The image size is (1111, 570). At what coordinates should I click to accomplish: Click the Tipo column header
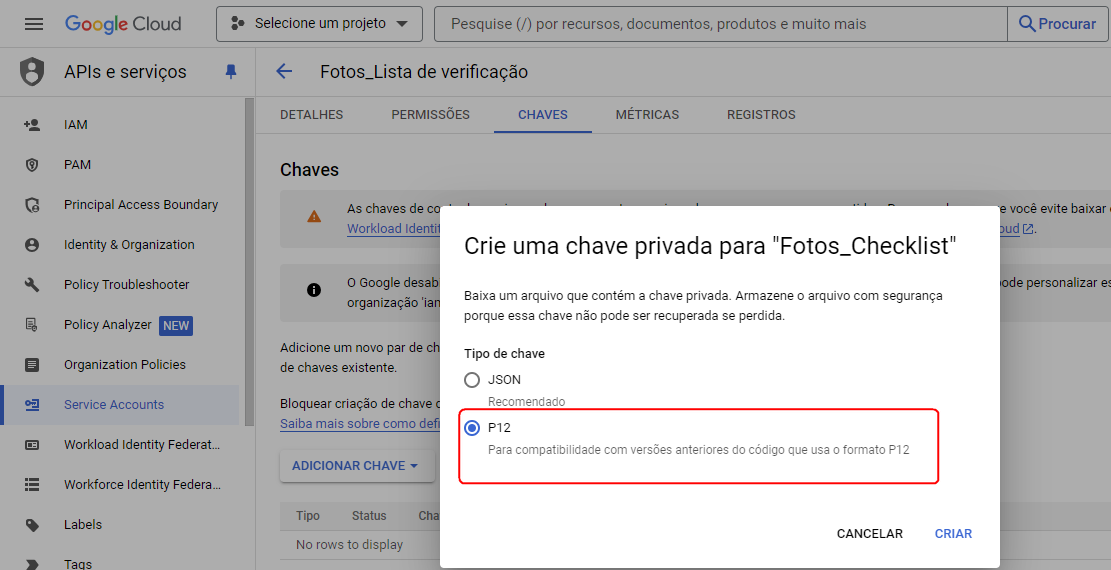point(308,515)
